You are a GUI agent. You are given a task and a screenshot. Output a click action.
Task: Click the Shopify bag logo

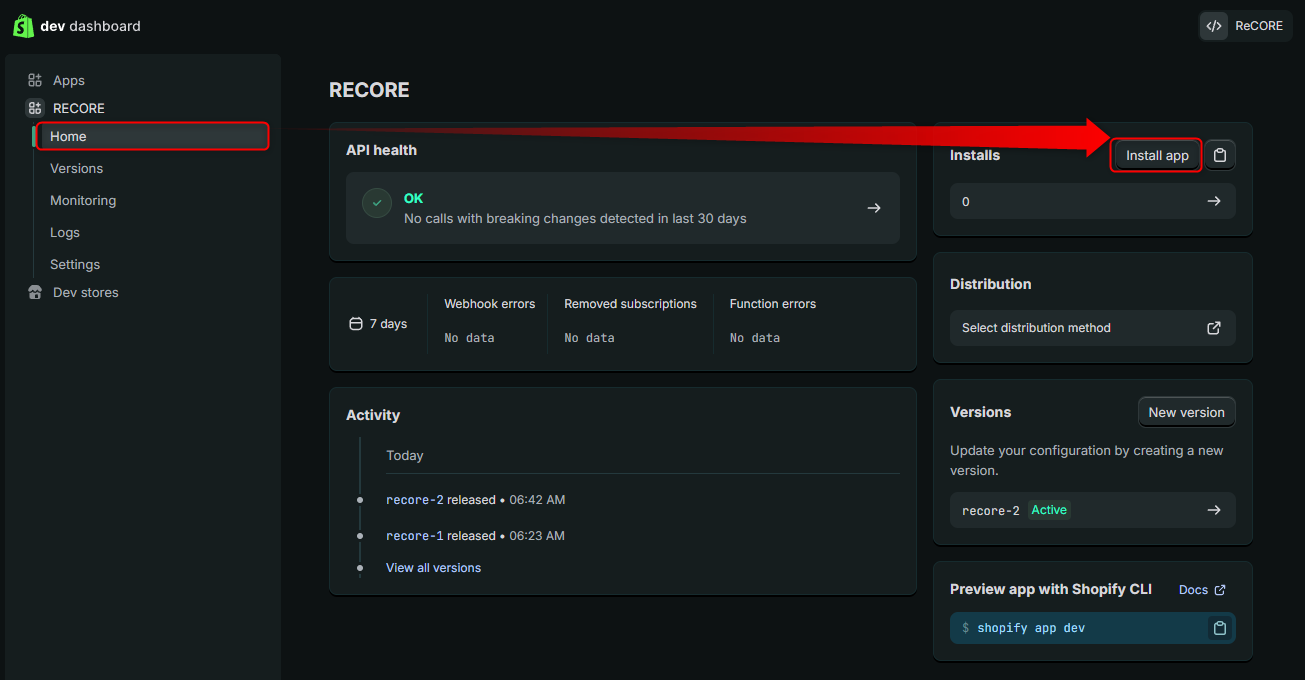click(x=23, y=26)
